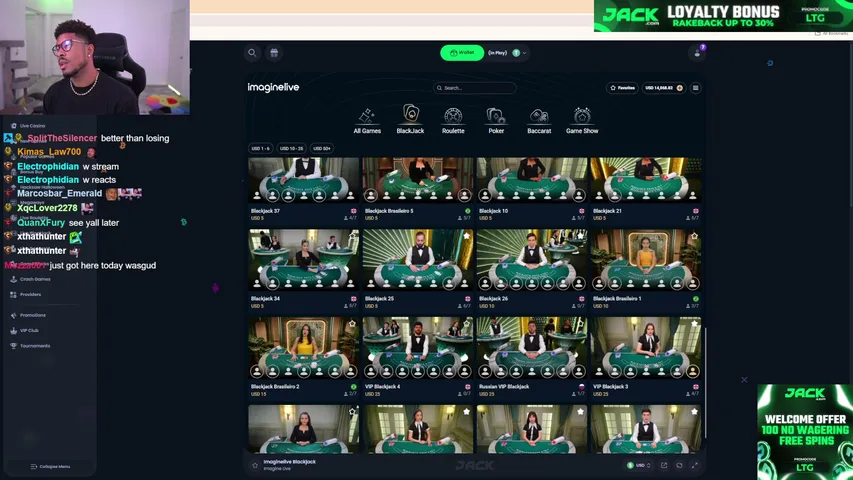This screenshot has height=480, width=853.
Task: Open the Blackjack 21 table
Action: pyautogui.click(x=646, y=180)
